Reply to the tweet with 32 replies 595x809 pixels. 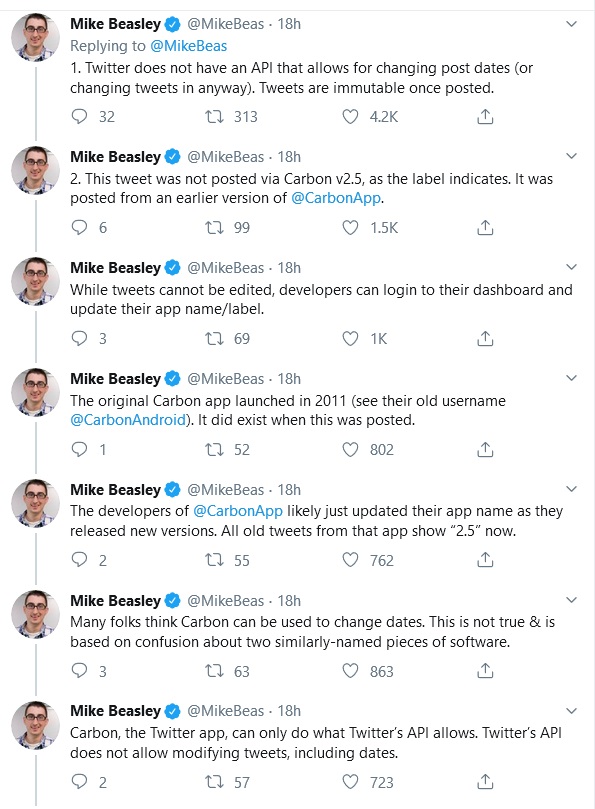79,117
